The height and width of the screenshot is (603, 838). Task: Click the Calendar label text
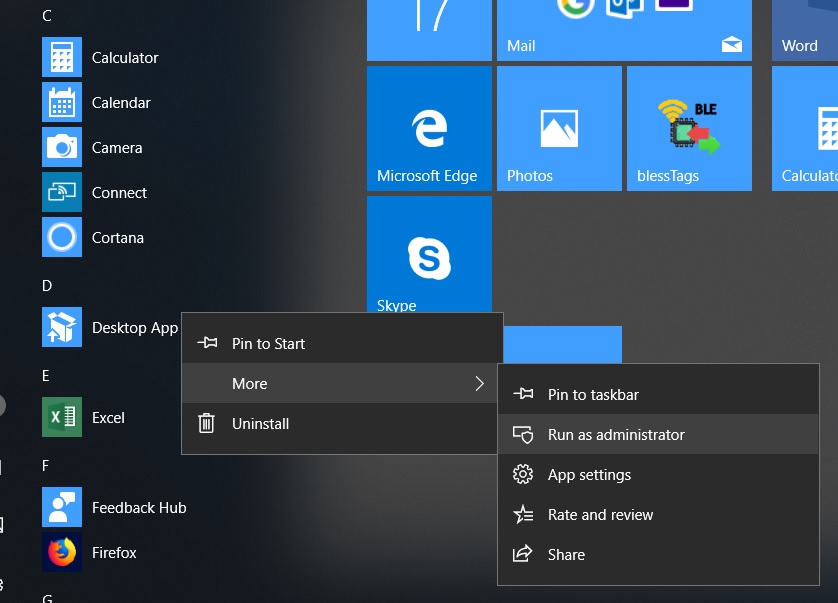(x=121, y=103)
